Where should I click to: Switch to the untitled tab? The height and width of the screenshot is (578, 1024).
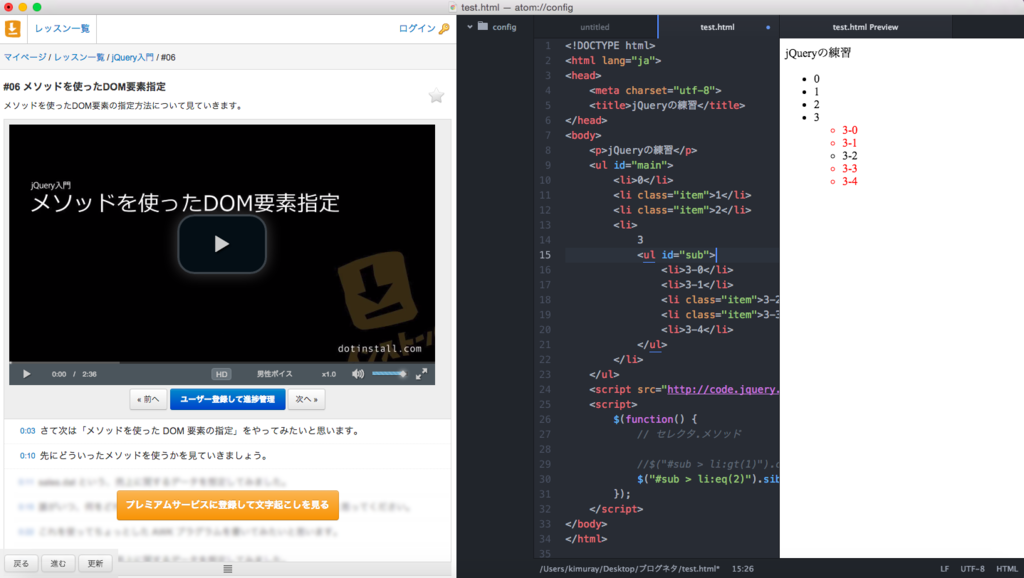point(595,27)
